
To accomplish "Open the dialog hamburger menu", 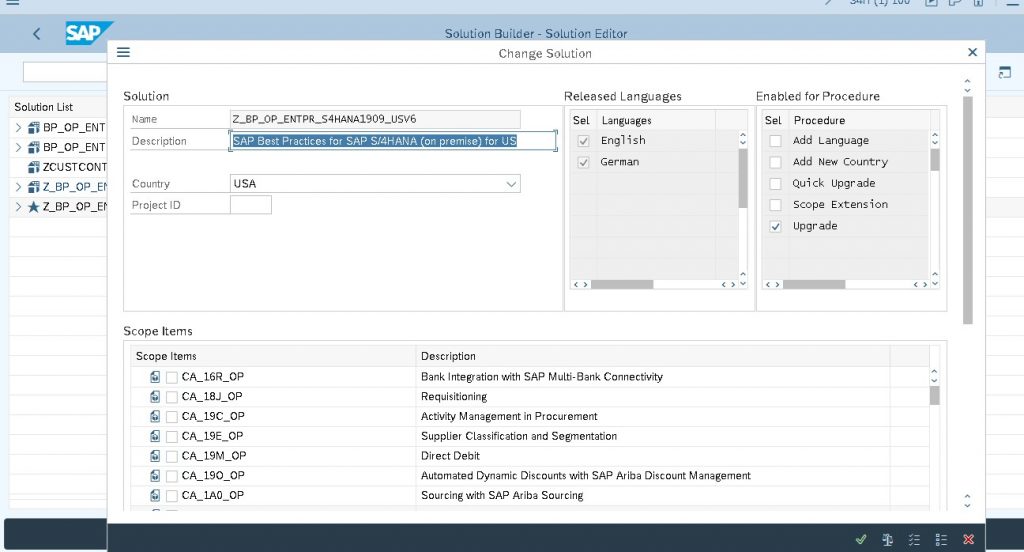I will pyautogui.click(x=123, y=52).
